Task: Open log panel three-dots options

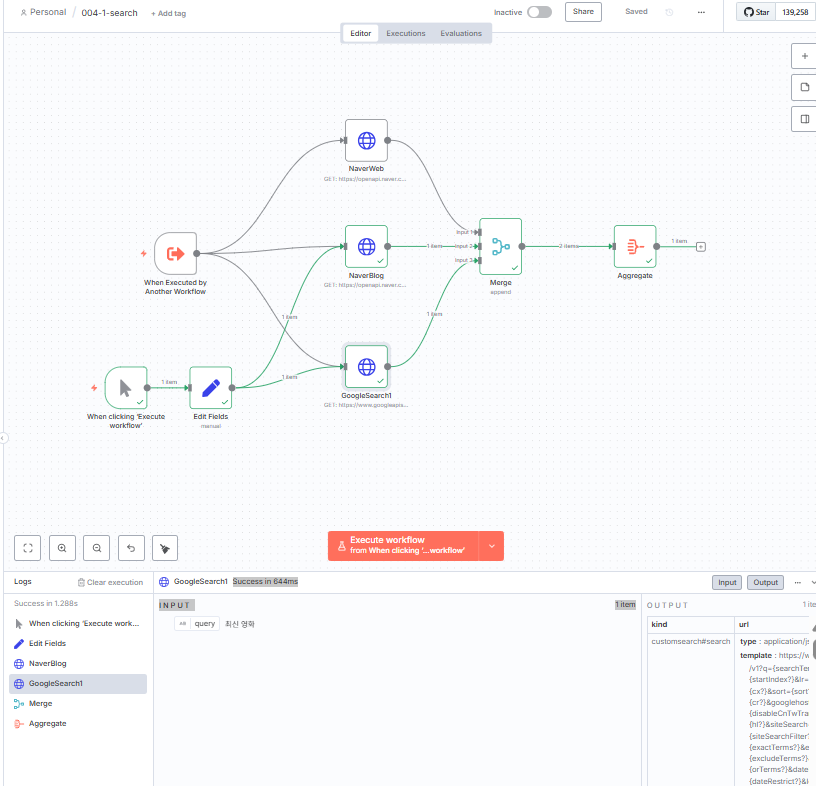Action: click(797, 582)
